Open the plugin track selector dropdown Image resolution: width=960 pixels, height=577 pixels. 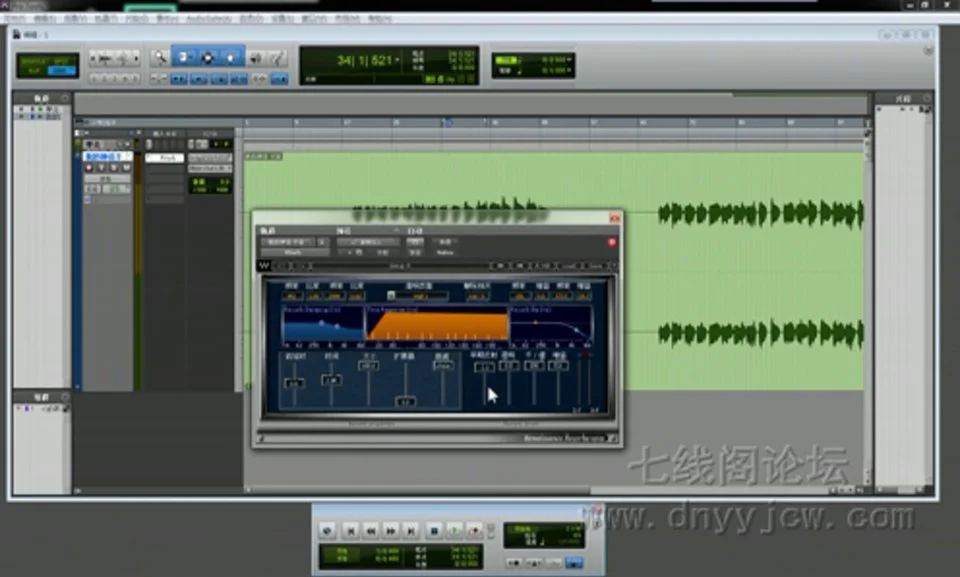pyautogui.click(x=290, y=242)
